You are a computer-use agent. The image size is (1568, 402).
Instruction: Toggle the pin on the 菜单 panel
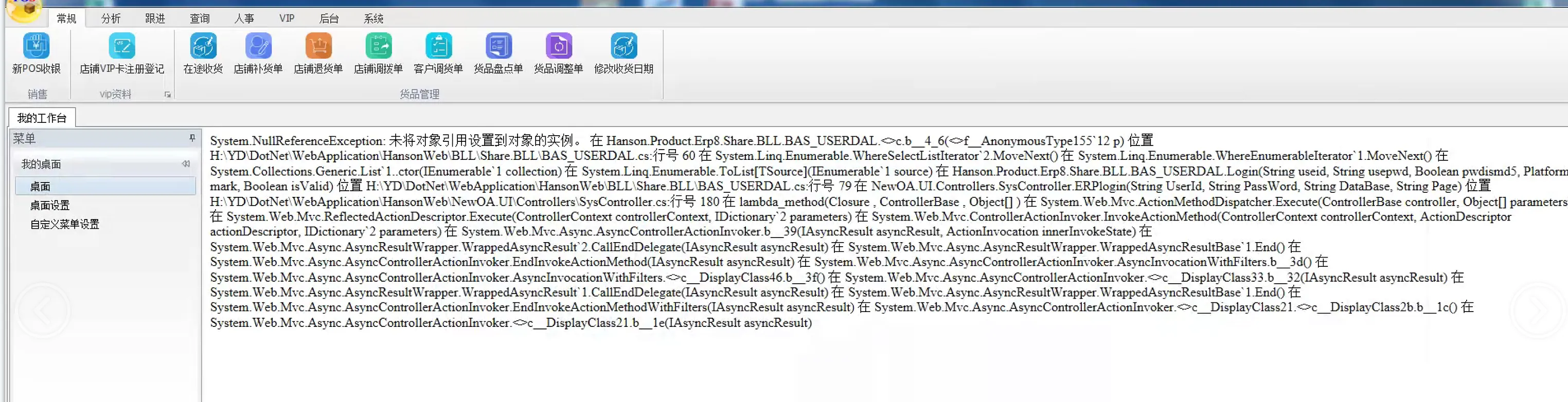(x=192, y=138)
